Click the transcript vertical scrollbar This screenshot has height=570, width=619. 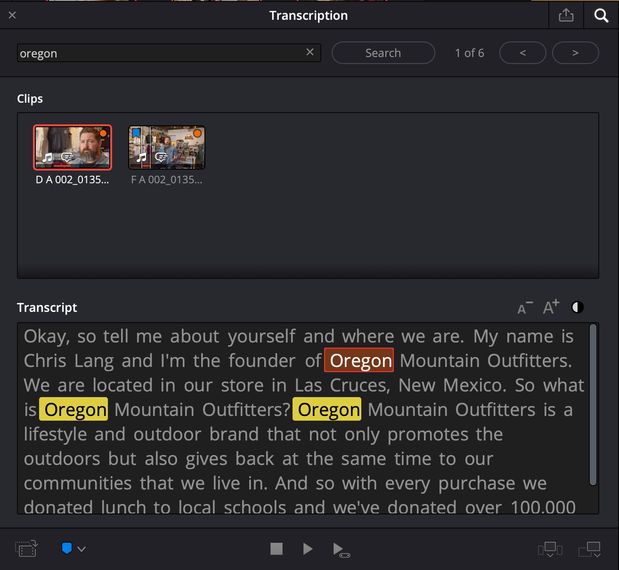(x=593, y=405)
